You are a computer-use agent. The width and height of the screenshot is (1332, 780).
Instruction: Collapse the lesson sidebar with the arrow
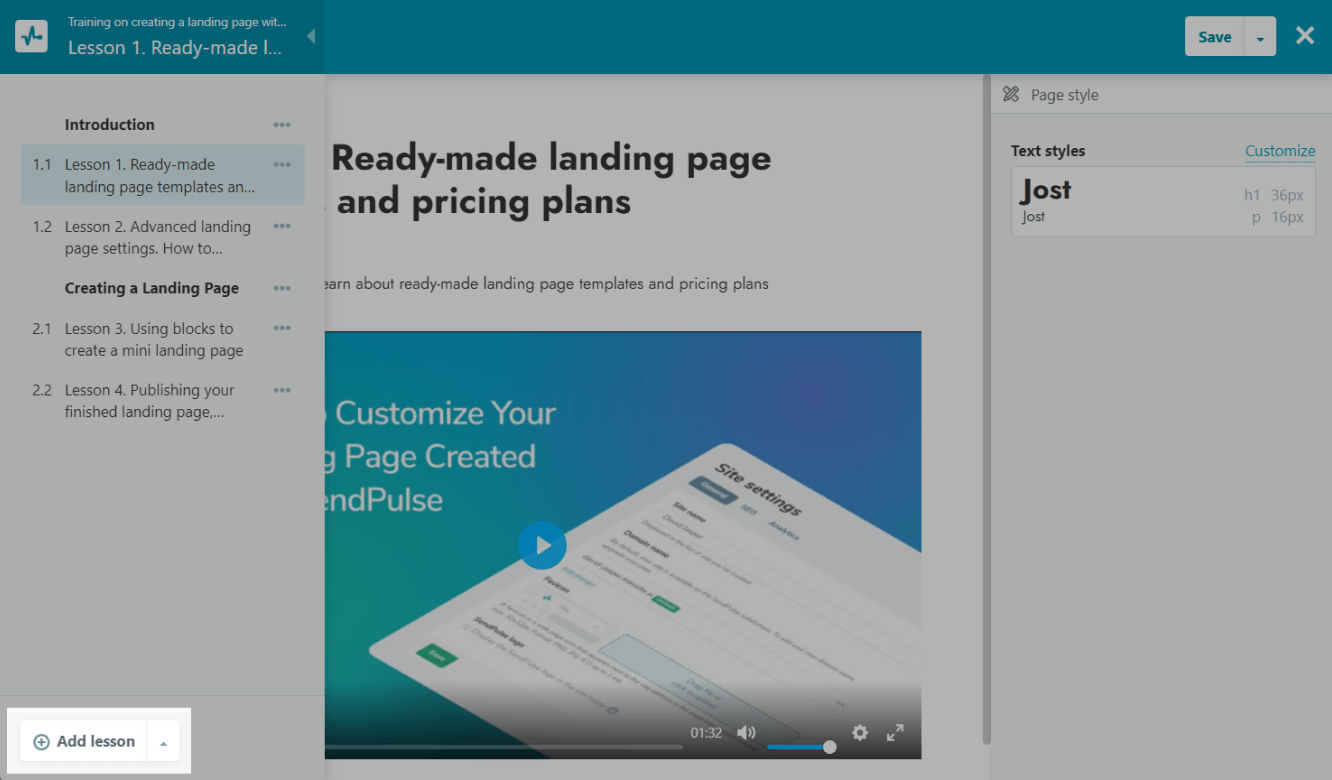coord(310,37)
